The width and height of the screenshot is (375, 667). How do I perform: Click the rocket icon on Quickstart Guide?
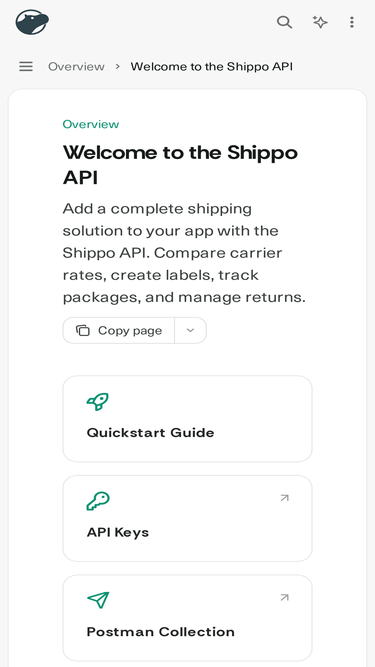[x=98, y=402]
